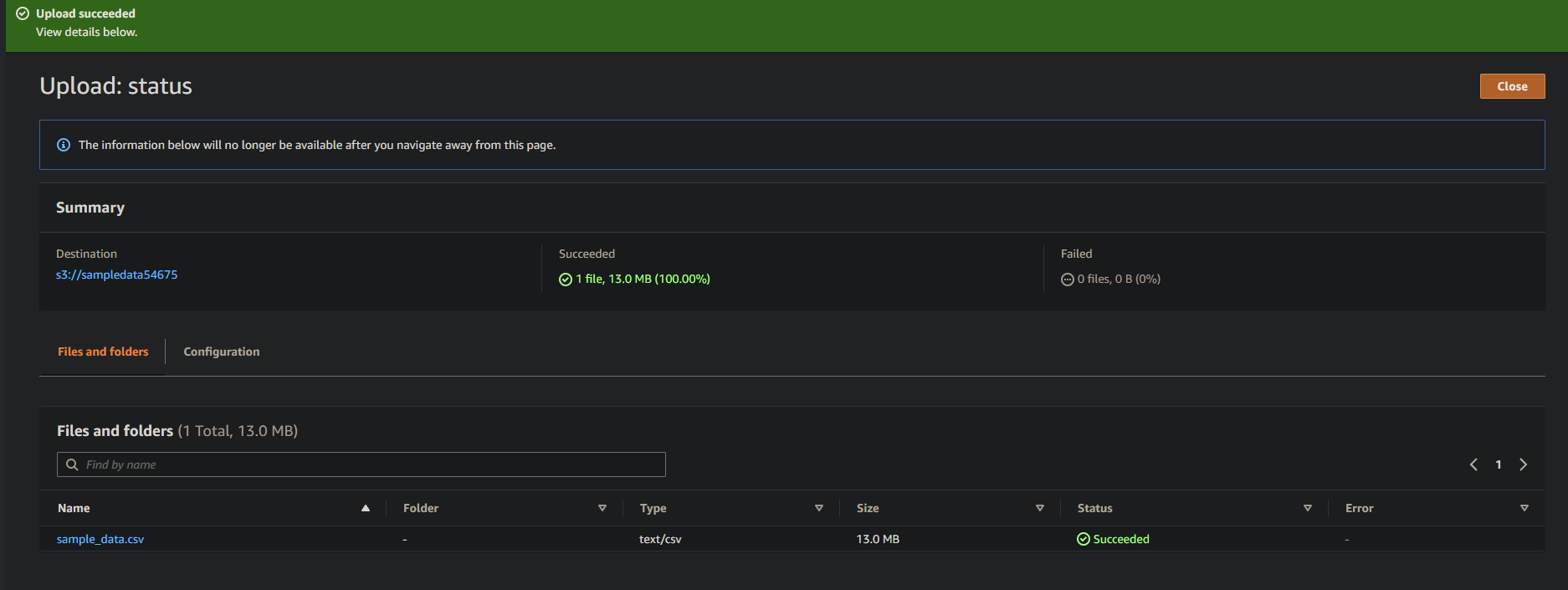Click the Name column header
Image resolution: width=1568 pixels, height=590 pixels.
[x=74, y=508]
